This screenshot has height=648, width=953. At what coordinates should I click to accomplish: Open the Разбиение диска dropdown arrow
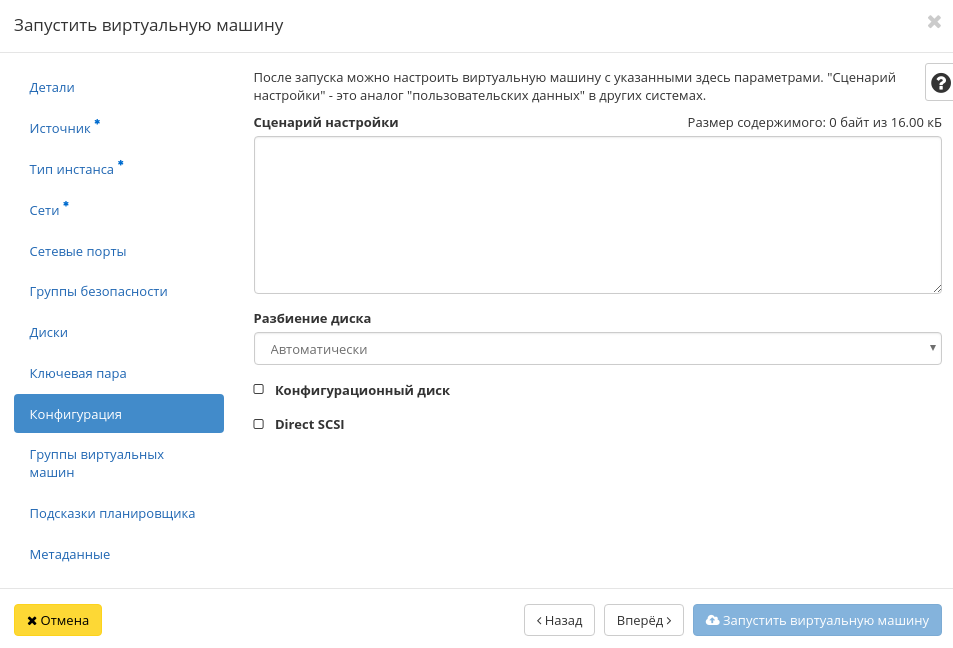[932, 348]
